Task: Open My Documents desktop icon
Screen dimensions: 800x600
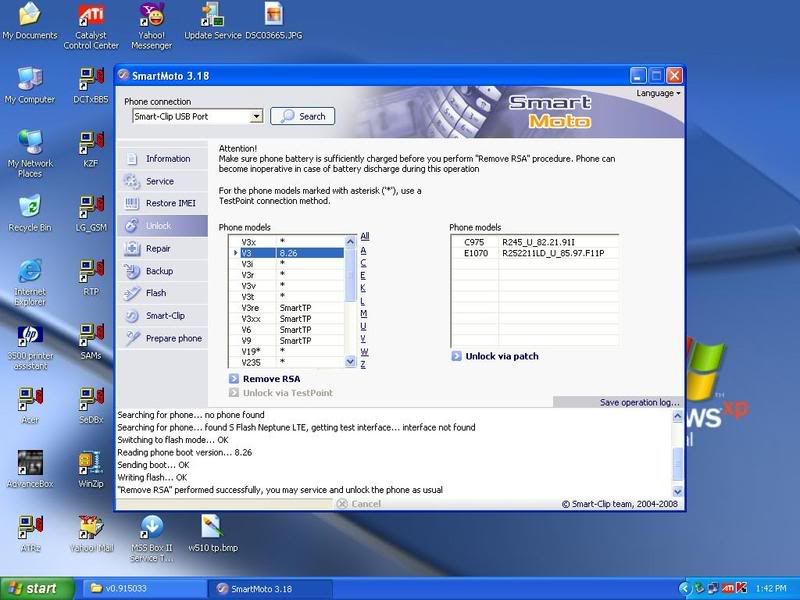Action: tap(30, 22)
